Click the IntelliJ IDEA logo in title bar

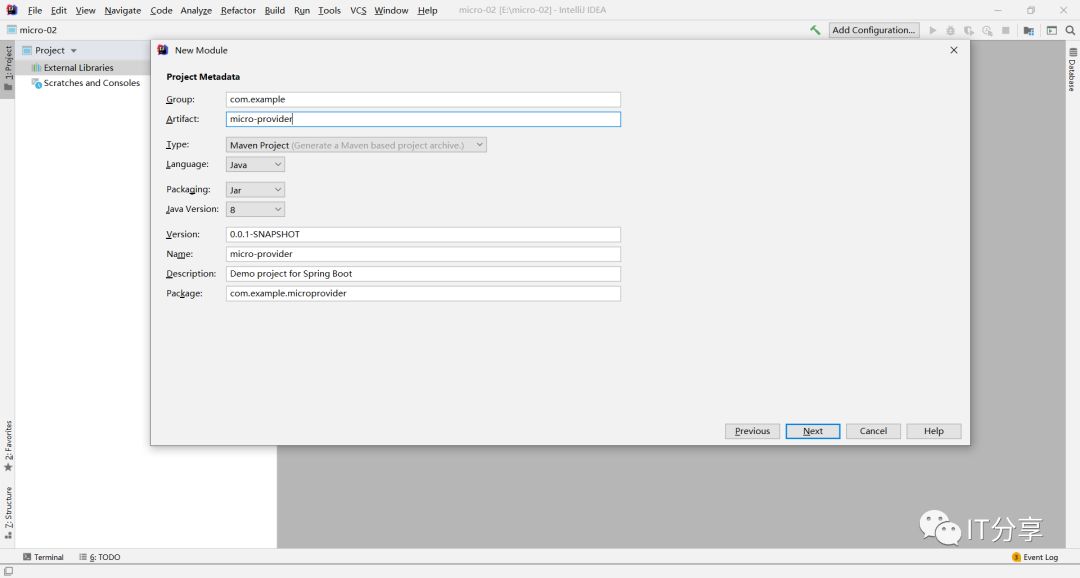point(12,10)
